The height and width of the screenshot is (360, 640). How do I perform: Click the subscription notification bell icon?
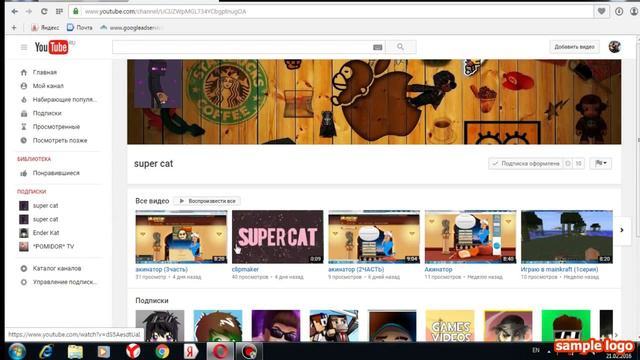(x=567, y=164)
